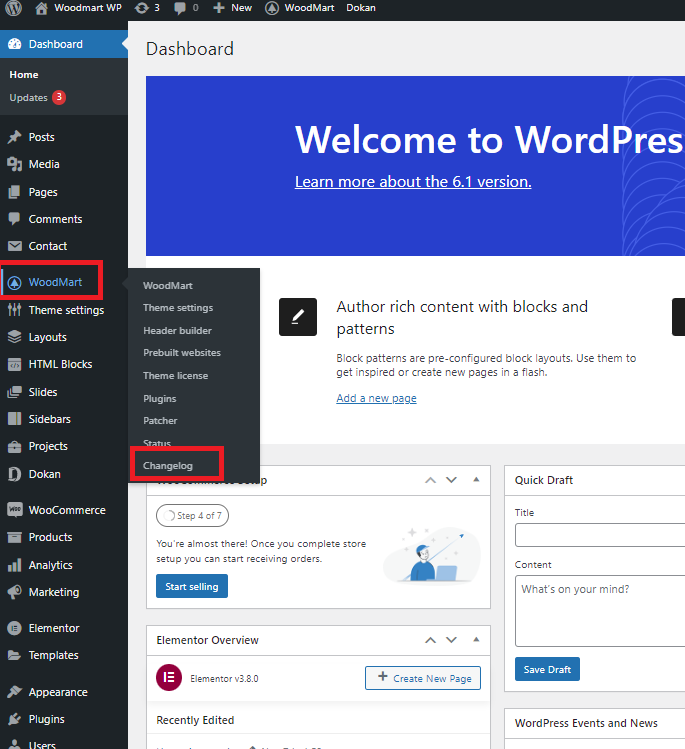Collapse the WooCommerce Setup widget panel
The height and width of the screenshot is (749, 685).
tap(476, 480)
